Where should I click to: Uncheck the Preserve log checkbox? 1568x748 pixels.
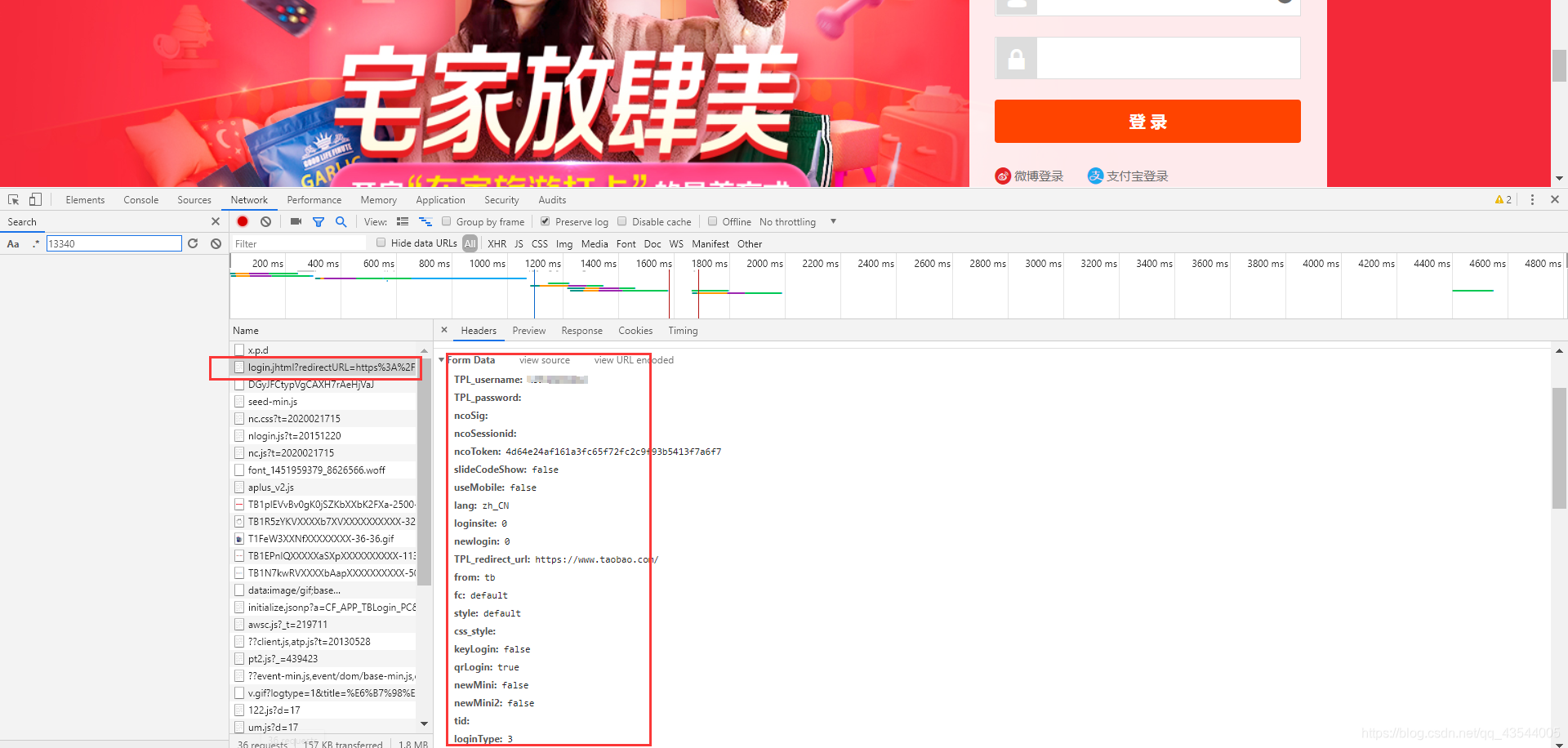tap(545, 221)
